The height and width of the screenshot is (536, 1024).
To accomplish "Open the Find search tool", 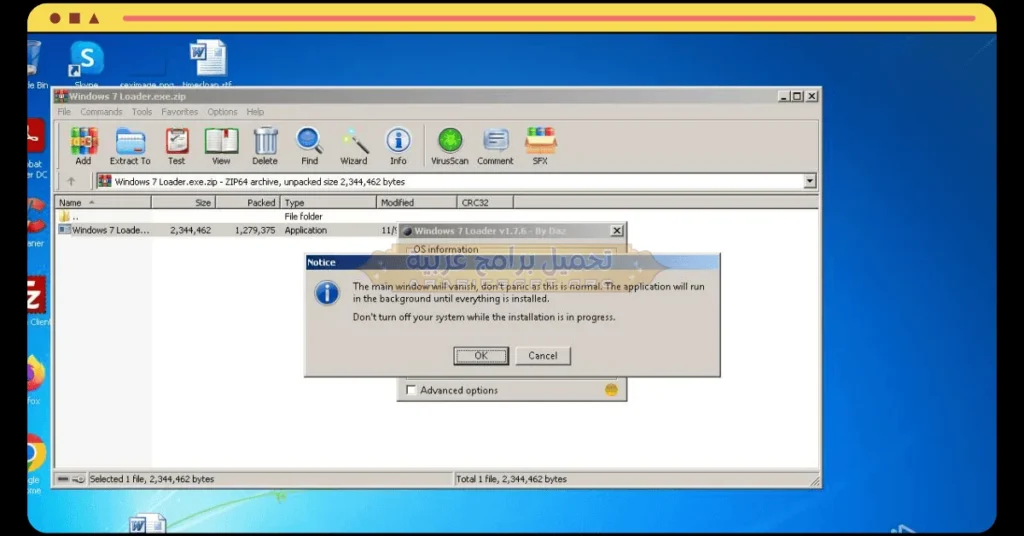I will (309, 145).
